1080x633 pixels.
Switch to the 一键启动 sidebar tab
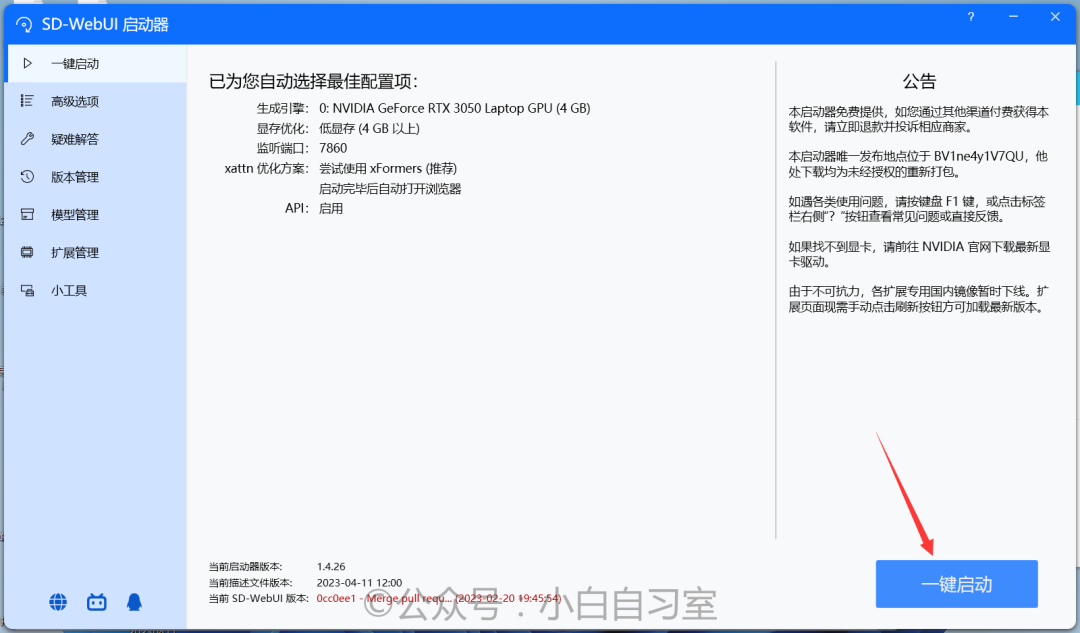95,63
